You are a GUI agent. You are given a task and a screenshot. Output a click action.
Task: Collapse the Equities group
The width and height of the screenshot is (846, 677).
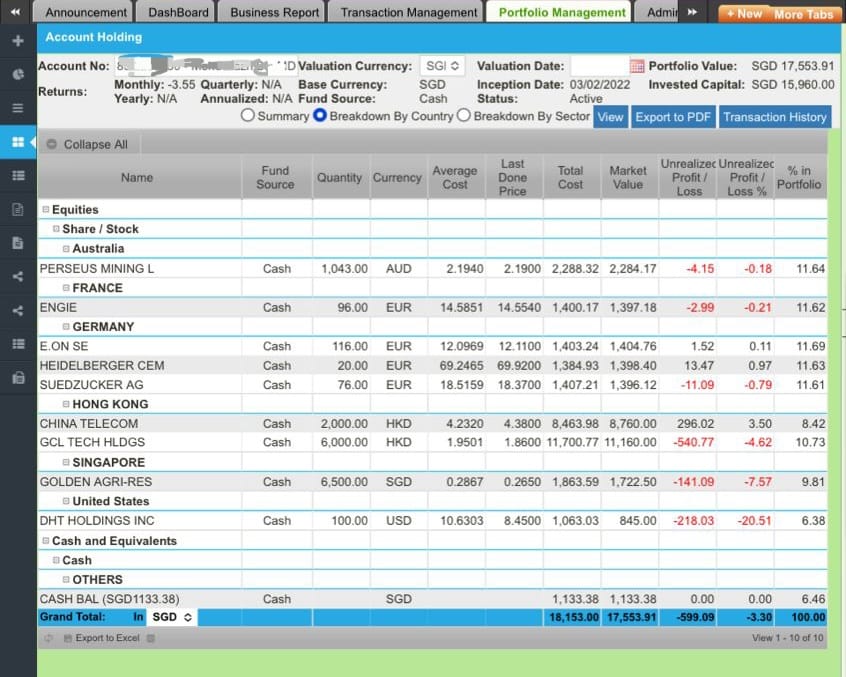tap(46, 209)
